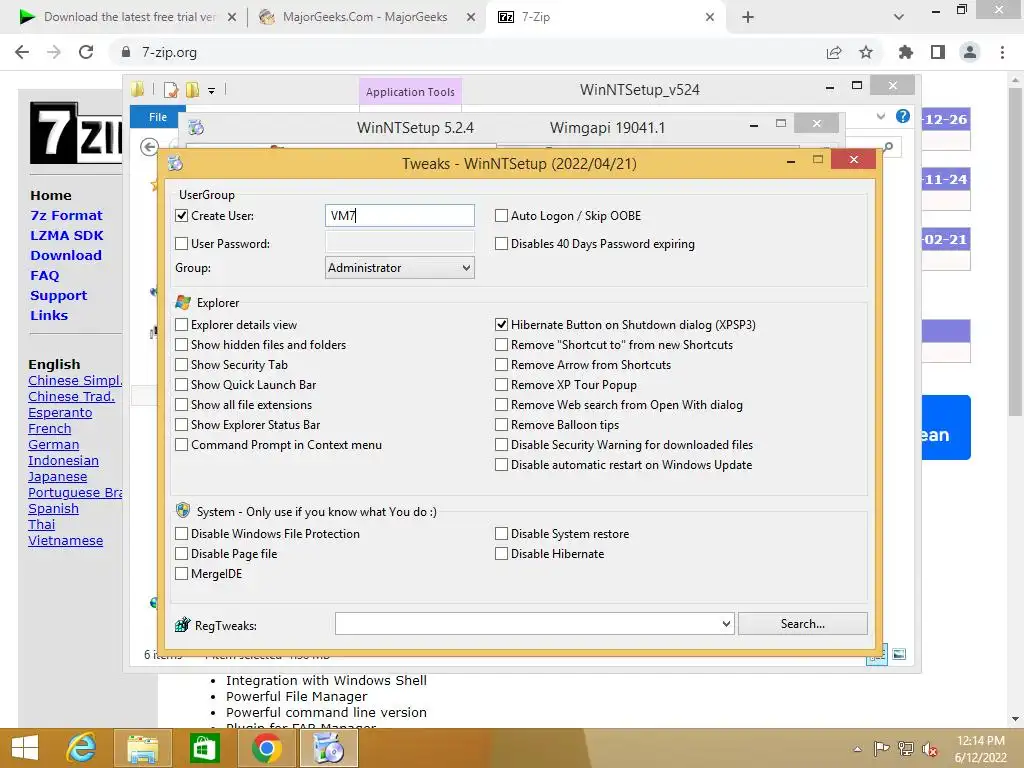Open the FAQ link
This screenshot has width=1024, height=768.
pyautogui.click(x=44, y=276)
